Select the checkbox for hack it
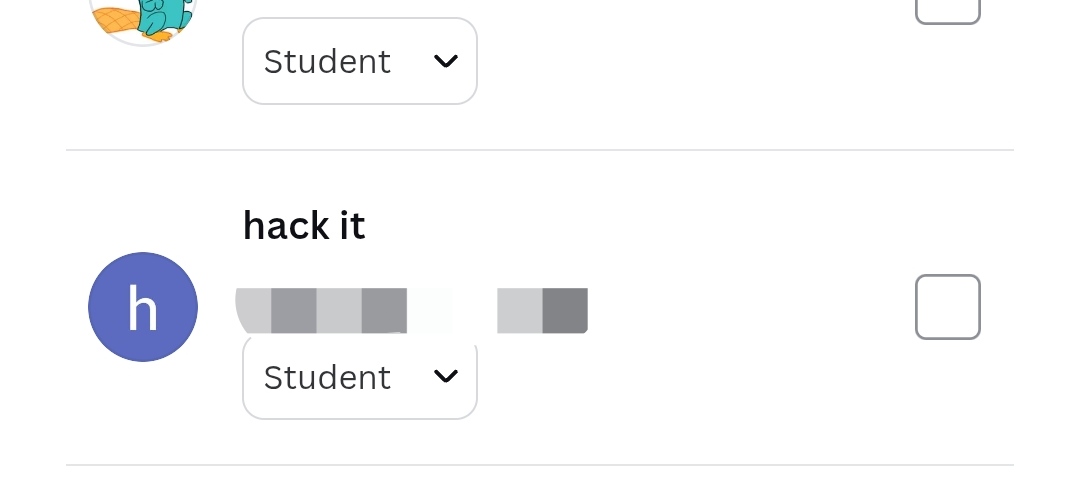 pos(947,307)
